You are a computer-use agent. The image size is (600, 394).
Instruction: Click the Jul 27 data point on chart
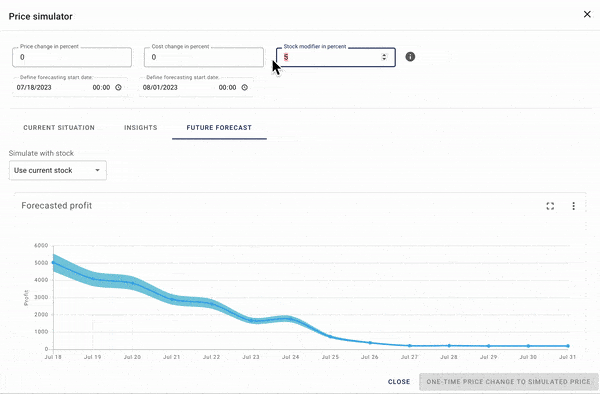click(409, 345)
